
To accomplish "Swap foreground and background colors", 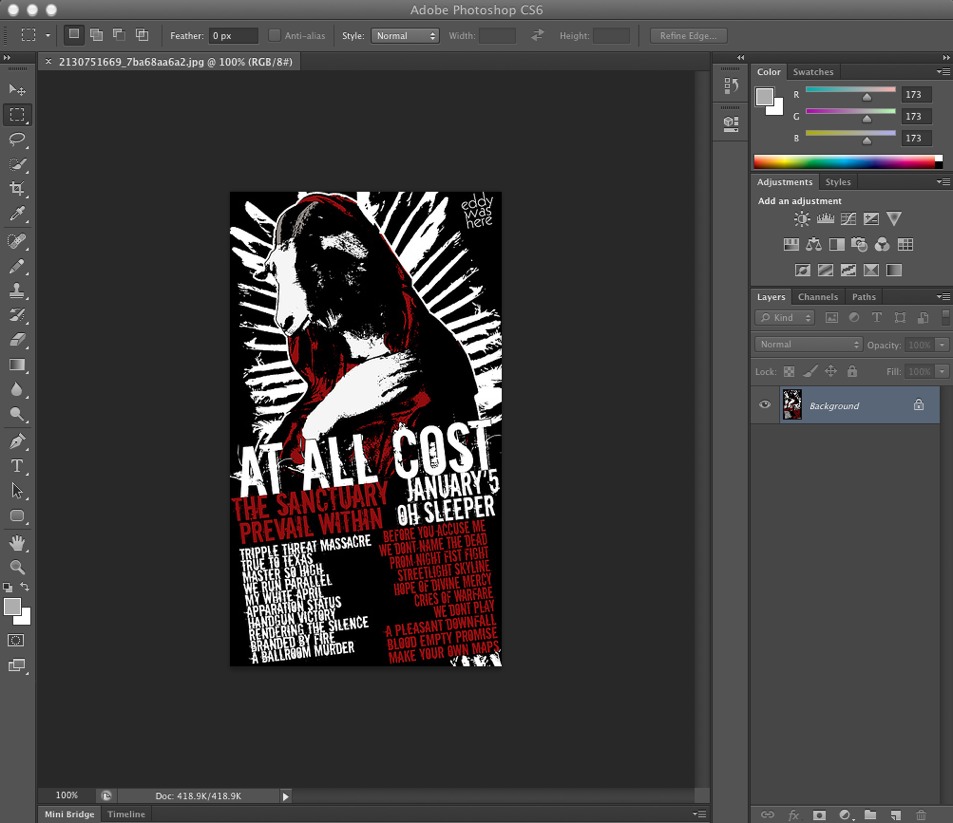I will [x=25, y=587].
